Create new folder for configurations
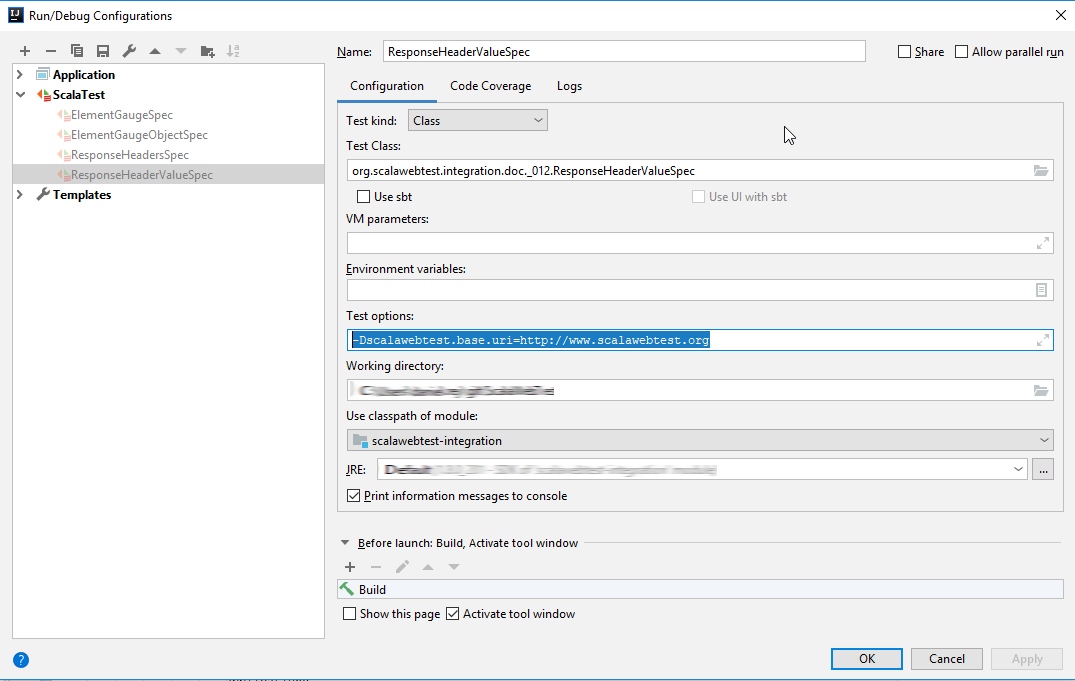The image size is (1075, 681). click(207, 51)
